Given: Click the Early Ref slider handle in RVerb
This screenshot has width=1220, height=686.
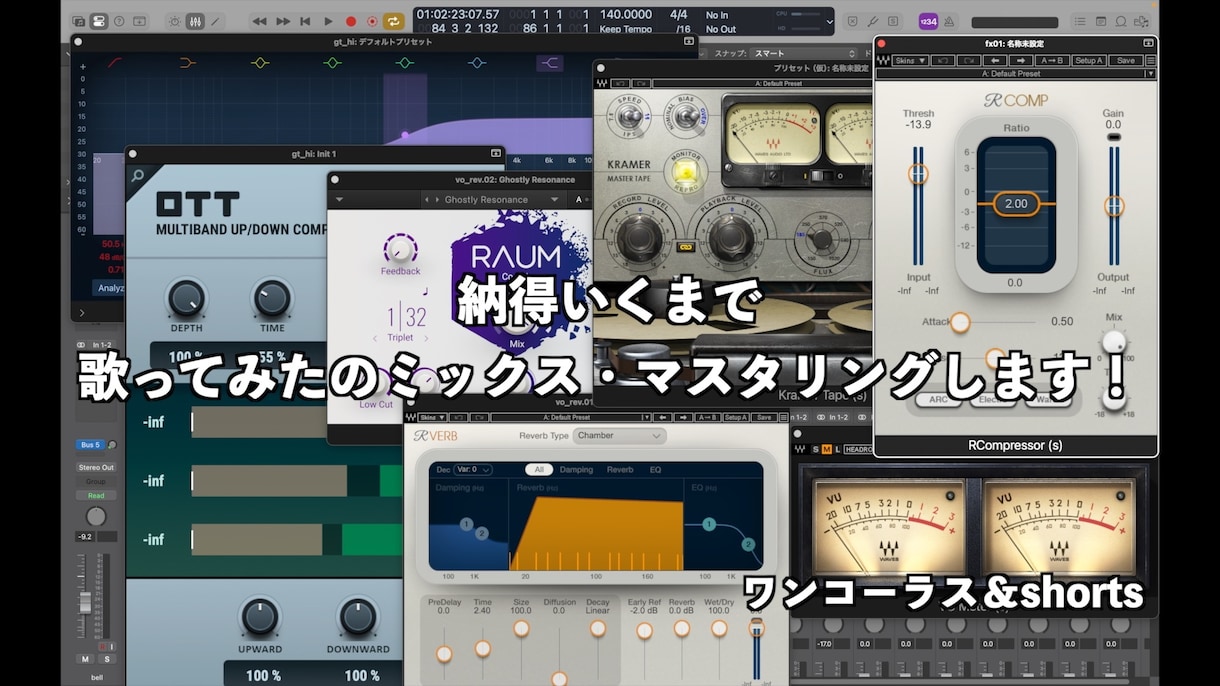Looking at the screenshot, I should 644,631.
